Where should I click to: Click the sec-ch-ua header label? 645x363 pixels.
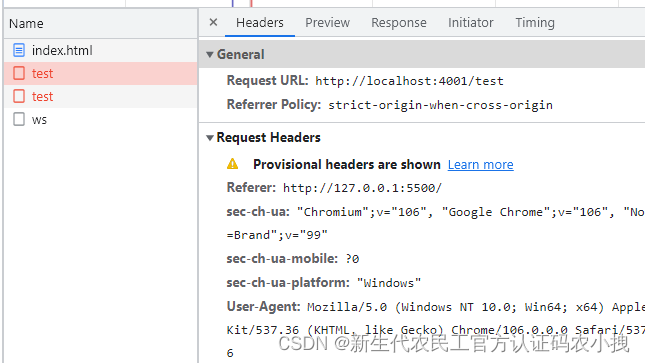pyautogui.click(x=258, y=212)
